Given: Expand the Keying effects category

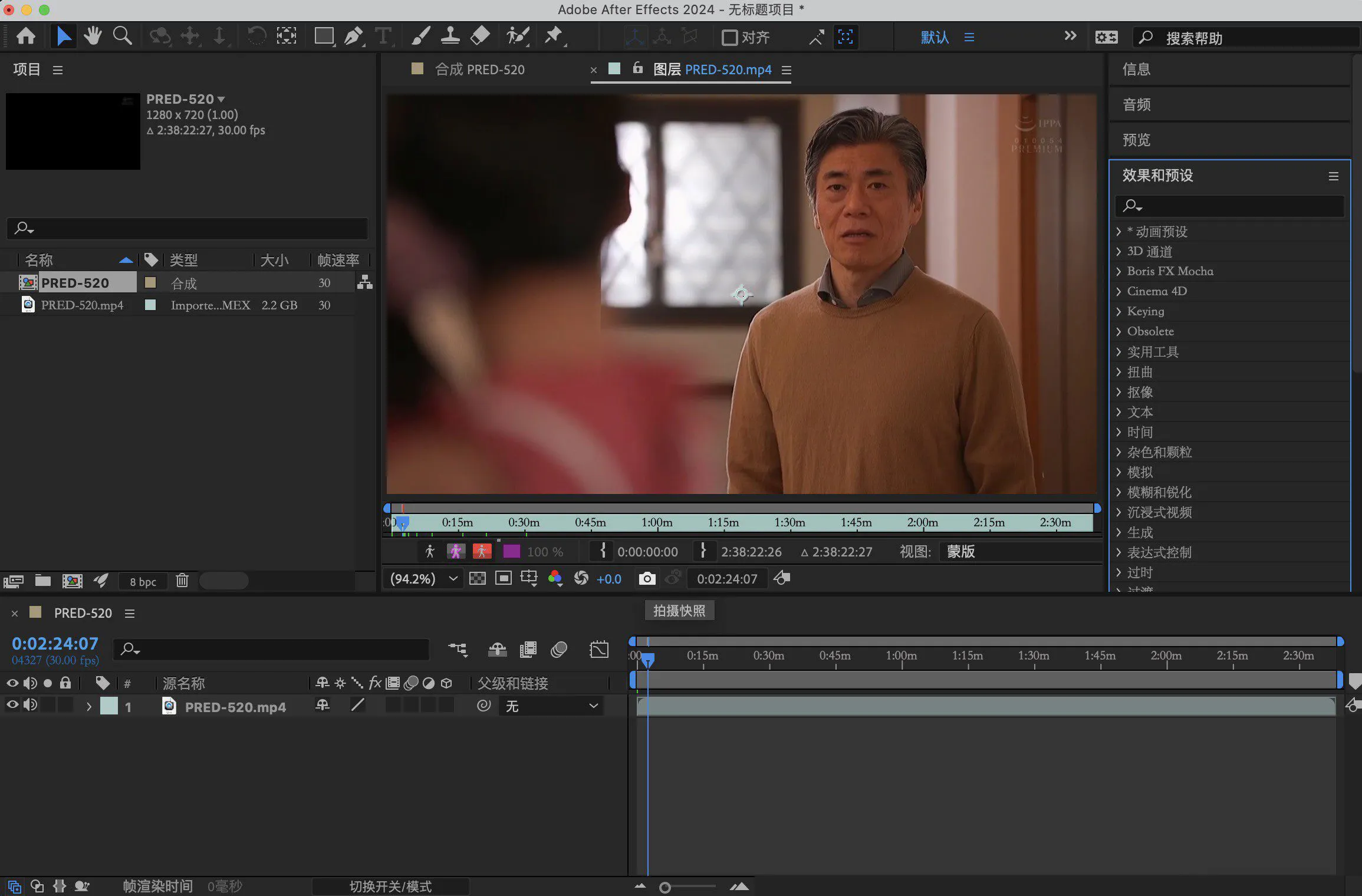Looking at the screenshot, I should (x=1118, y=311).
